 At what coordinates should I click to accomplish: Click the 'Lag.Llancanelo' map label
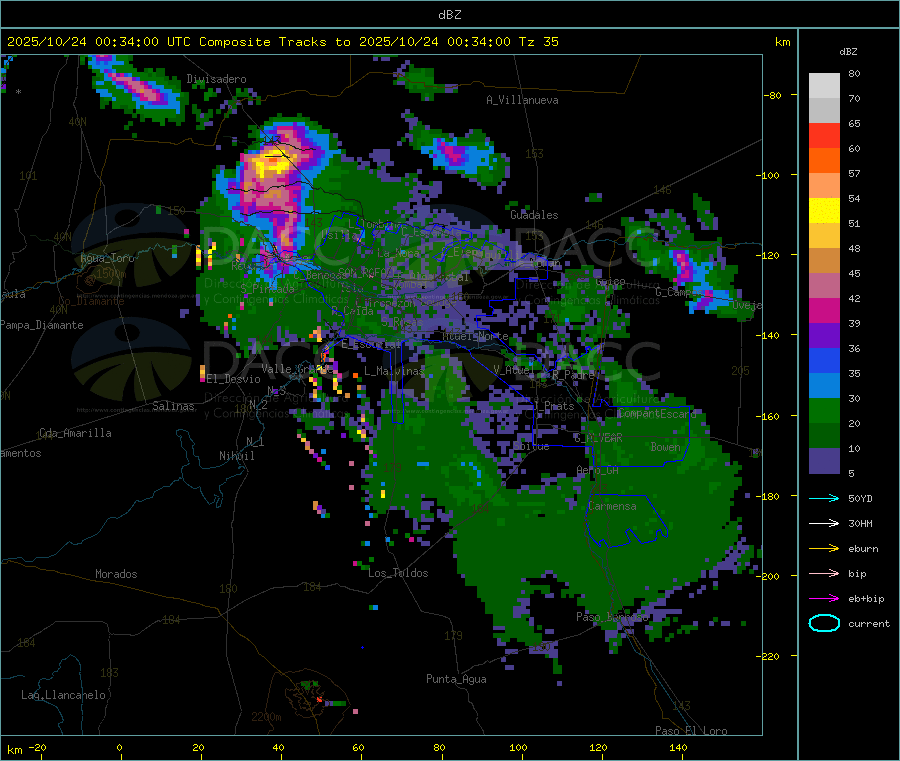click(63, 695)
